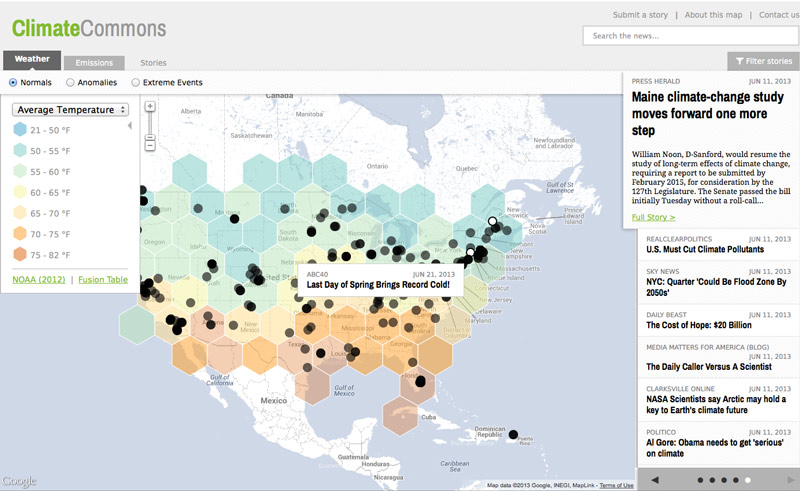Image resolution: width=800 pixels, height=491 pixels.
Task: Click Last Day of Spring Brings Record Cold popup
Action: click(381, 280)
